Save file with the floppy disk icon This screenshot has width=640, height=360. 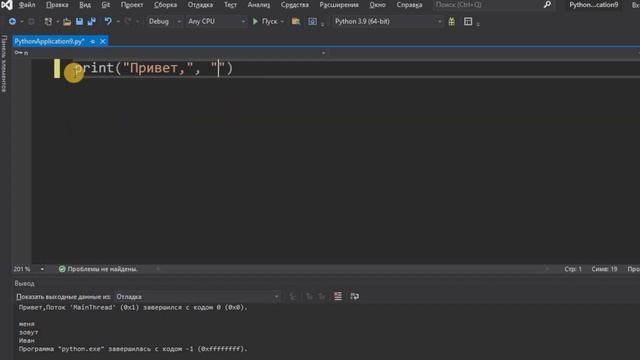coord(79,21)
